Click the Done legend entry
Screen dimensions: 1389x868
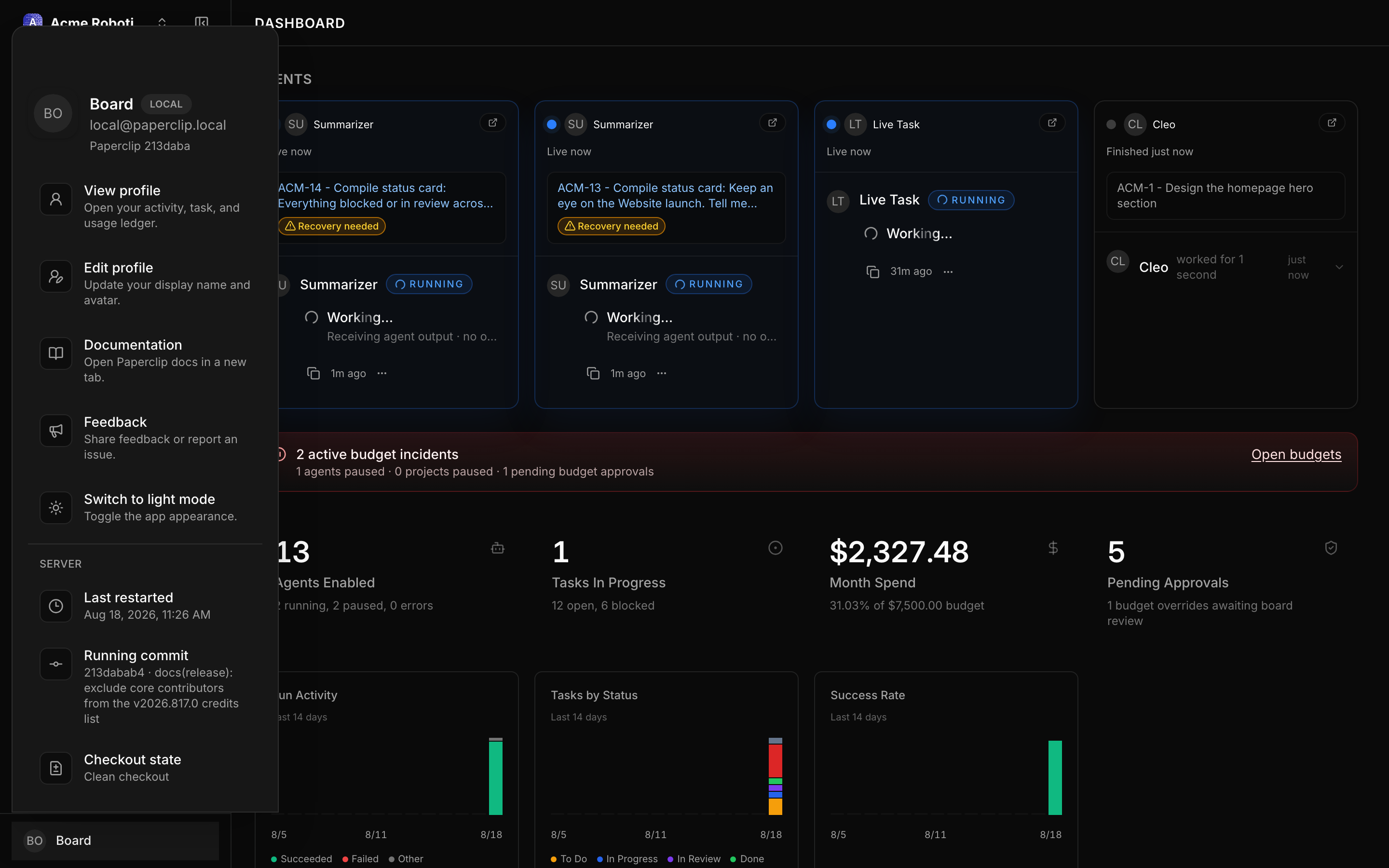coord(747,859)
